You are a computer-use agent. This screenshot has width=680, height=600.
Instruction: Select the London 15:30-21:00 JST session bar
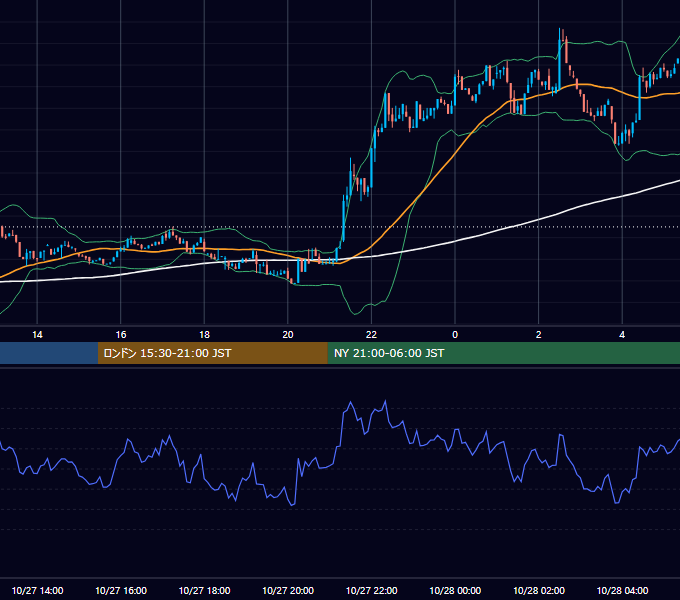212,353
